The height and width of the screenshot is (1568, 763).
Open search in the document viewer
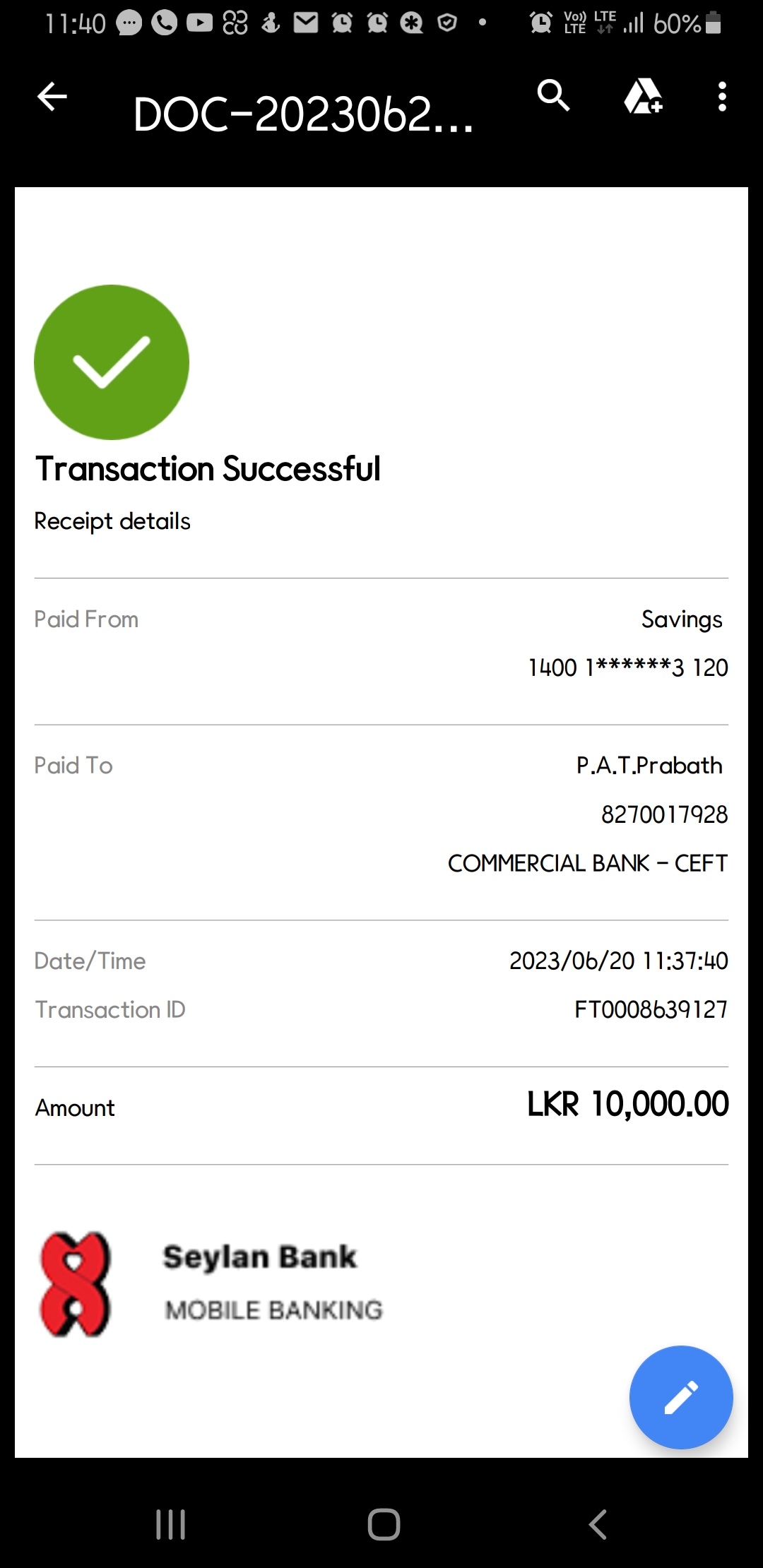pyautogui.click(x=553, y=96)
